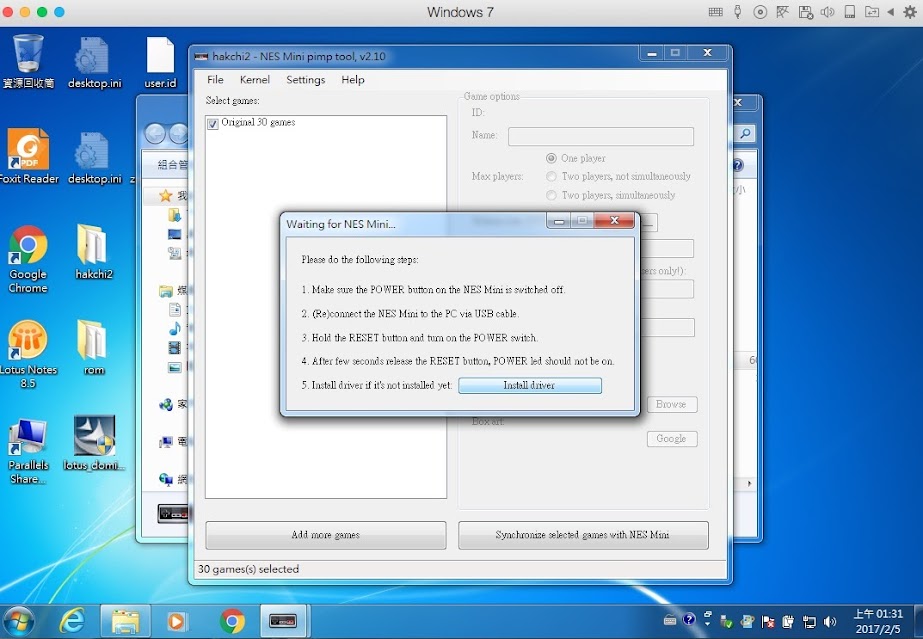Viewport: 923px width, 639px height.
Task: Click Add more games button
Action: [326, 535]
